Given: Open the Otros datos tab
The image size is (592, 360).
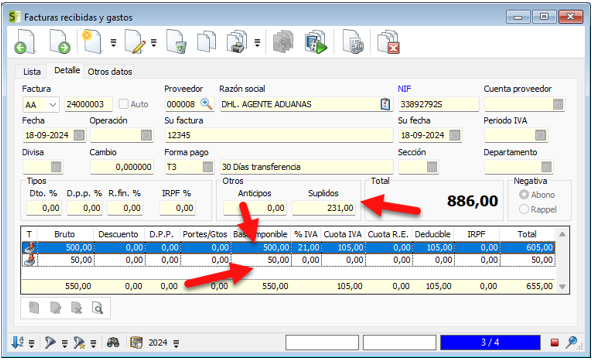Looking at the screenshot, I should click(x=109, y=72).
